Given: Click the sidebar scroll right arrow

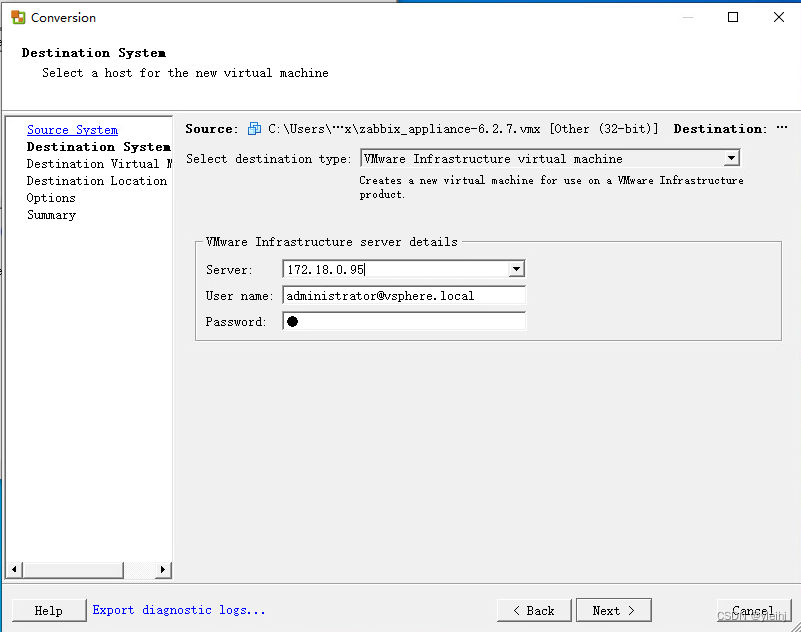Looking at the screenshot, I should [x=162, y=569].
